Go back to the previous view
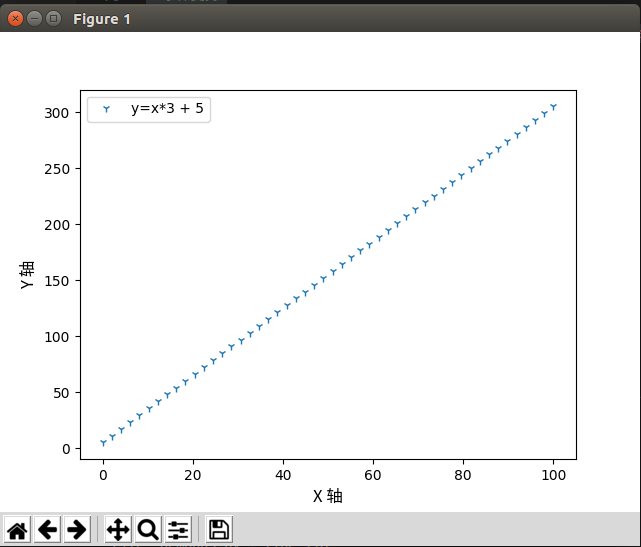This screenshot has width=641, height=547. tap(47, 530)
